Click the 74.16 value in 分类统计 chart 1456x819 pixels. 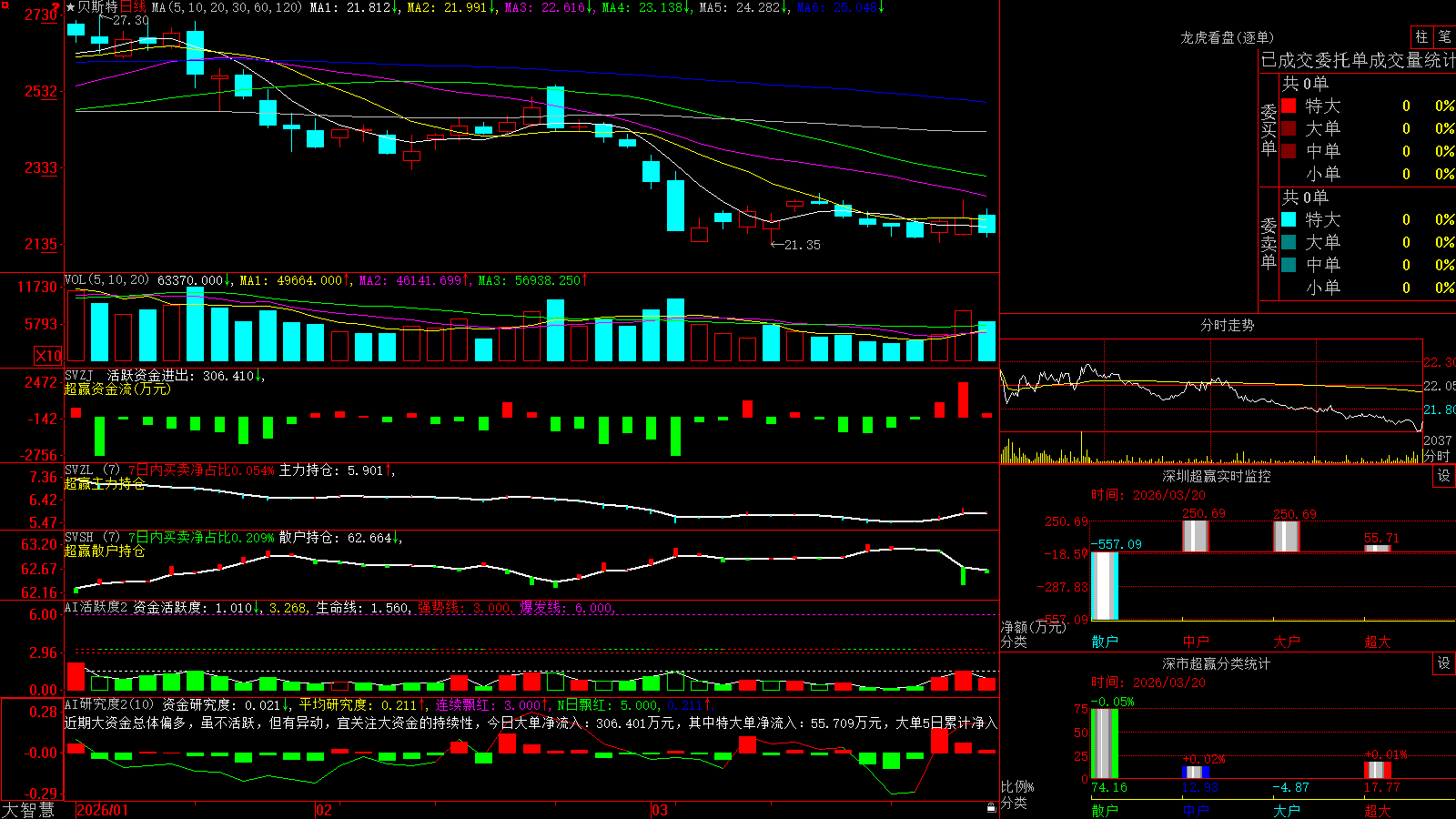click(x=1108, y=787)
